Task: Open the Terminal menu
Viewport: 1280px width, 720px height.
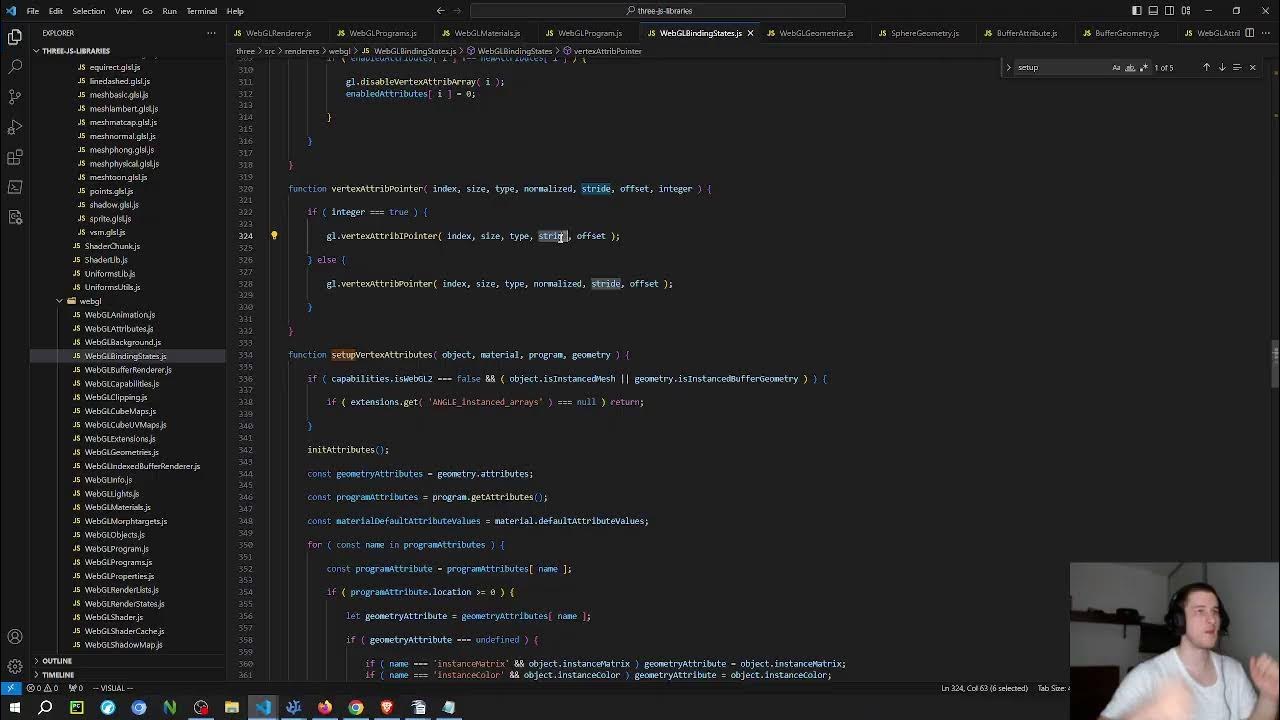Action: [201, 11]
